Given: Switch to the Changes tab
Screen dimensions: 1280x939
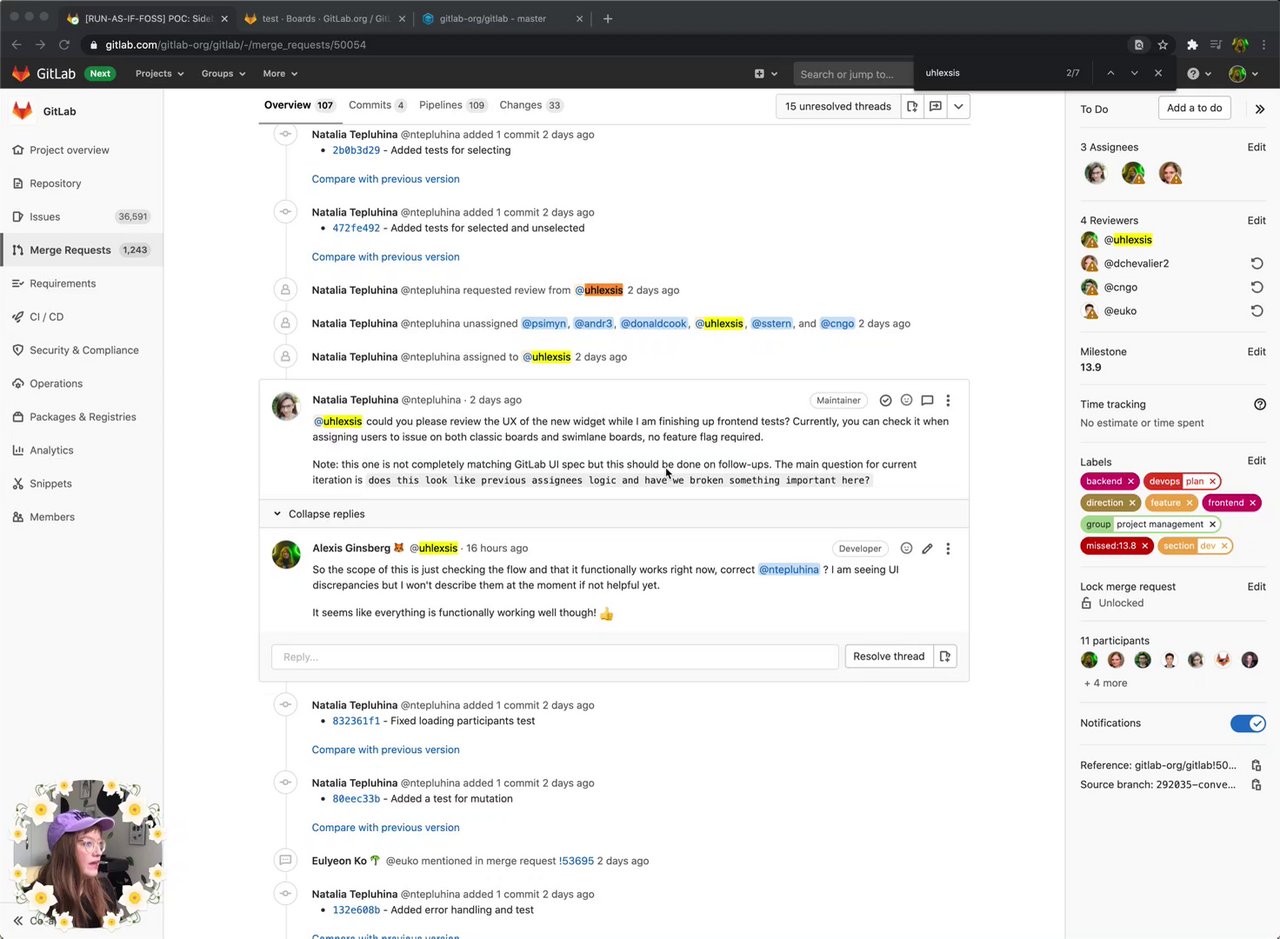Looking at the screenshot, I should point(531,105).
